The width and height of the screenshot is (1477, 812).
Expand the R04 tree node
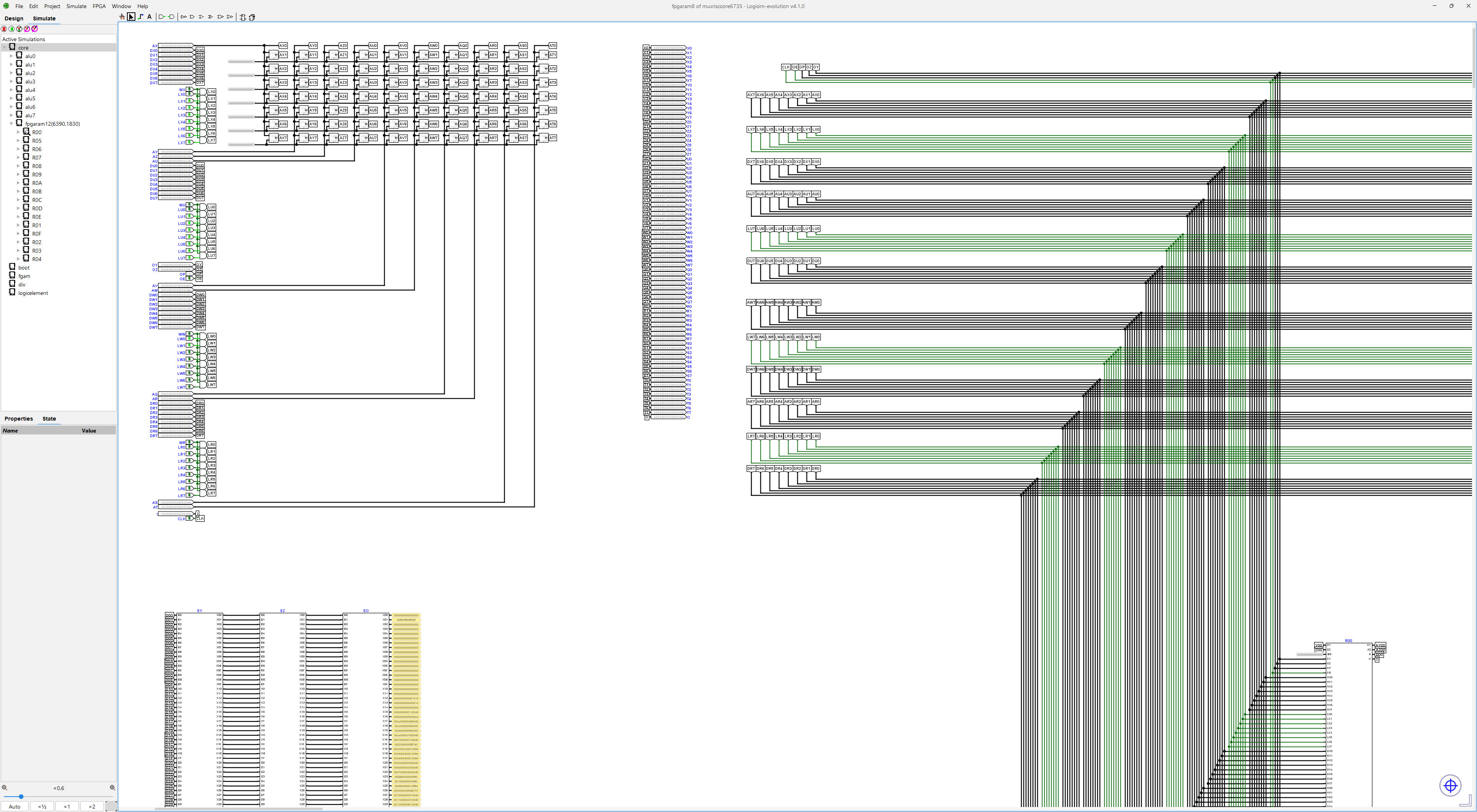[x=18, y=259]
